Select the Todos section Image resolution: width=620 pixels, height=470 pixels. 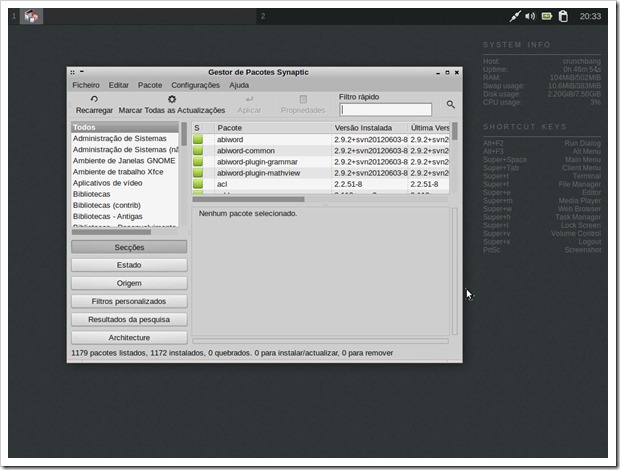[125, 127]
